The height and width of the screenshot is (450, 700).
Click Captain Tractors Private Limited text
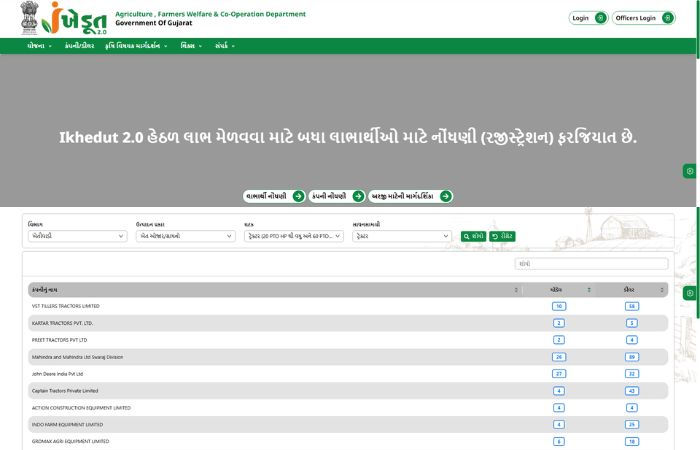click(65, 391)
